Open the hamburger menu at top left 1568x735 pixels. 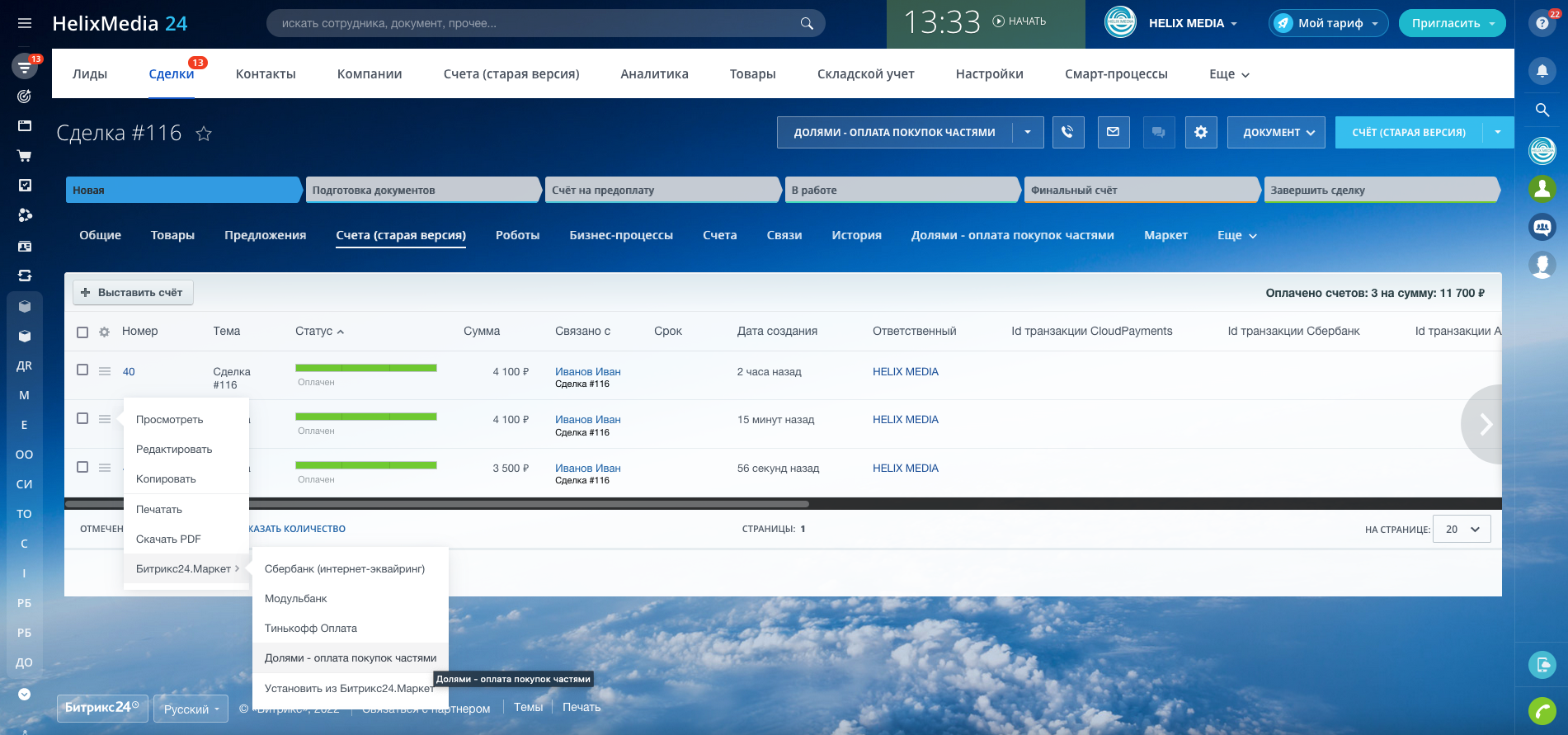(x=25, y=23)
